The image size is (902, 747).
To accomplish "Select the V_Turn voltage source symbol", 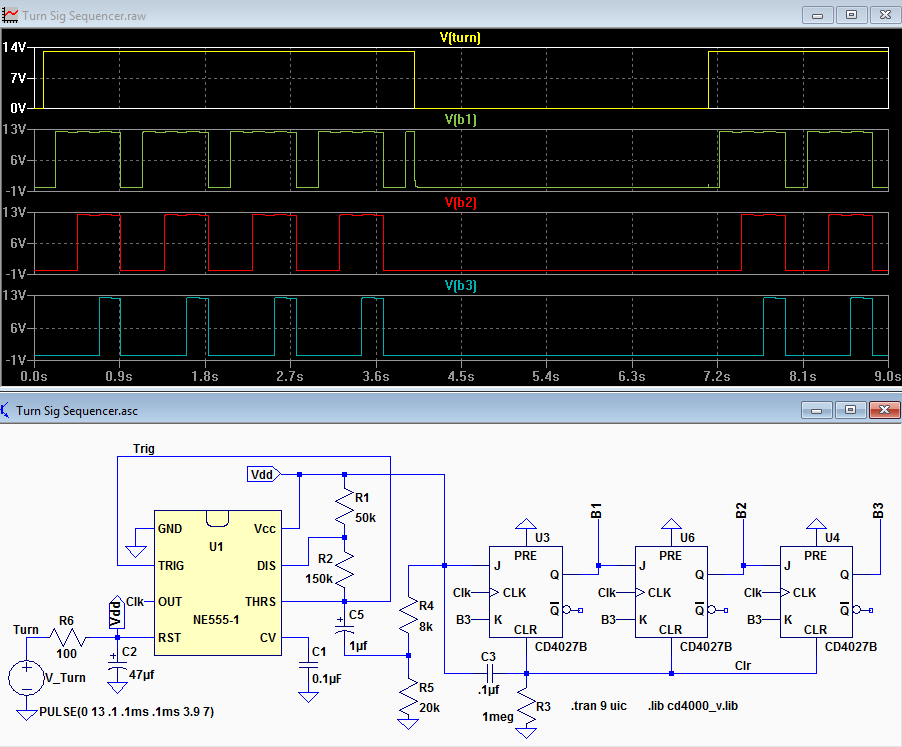I will point(26,677).
